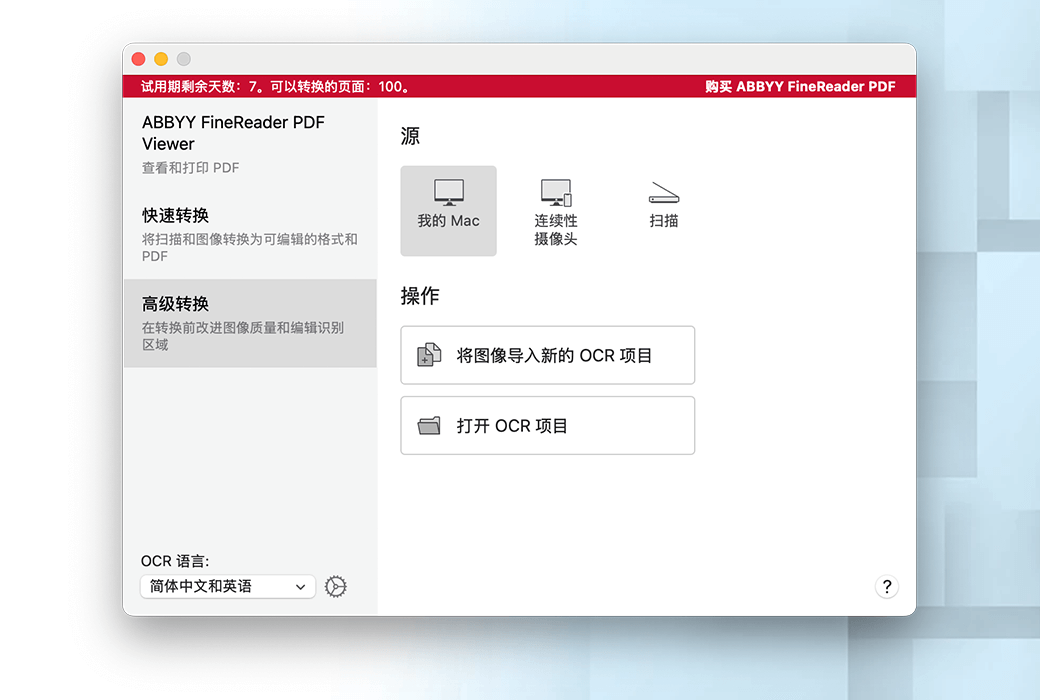Select the 我的 Mac monitor icon
This screenshot has width=1040, height=700.
click(448, 193)
